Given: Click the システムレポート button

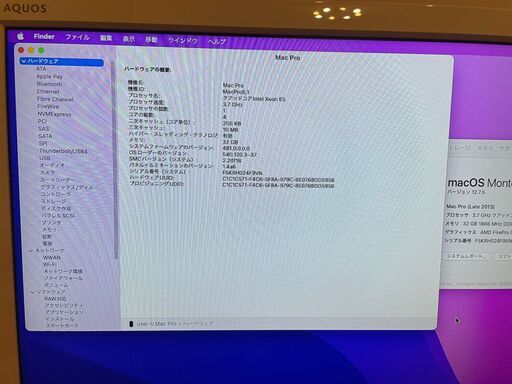Looking at the screenshot, I should 466,256.
